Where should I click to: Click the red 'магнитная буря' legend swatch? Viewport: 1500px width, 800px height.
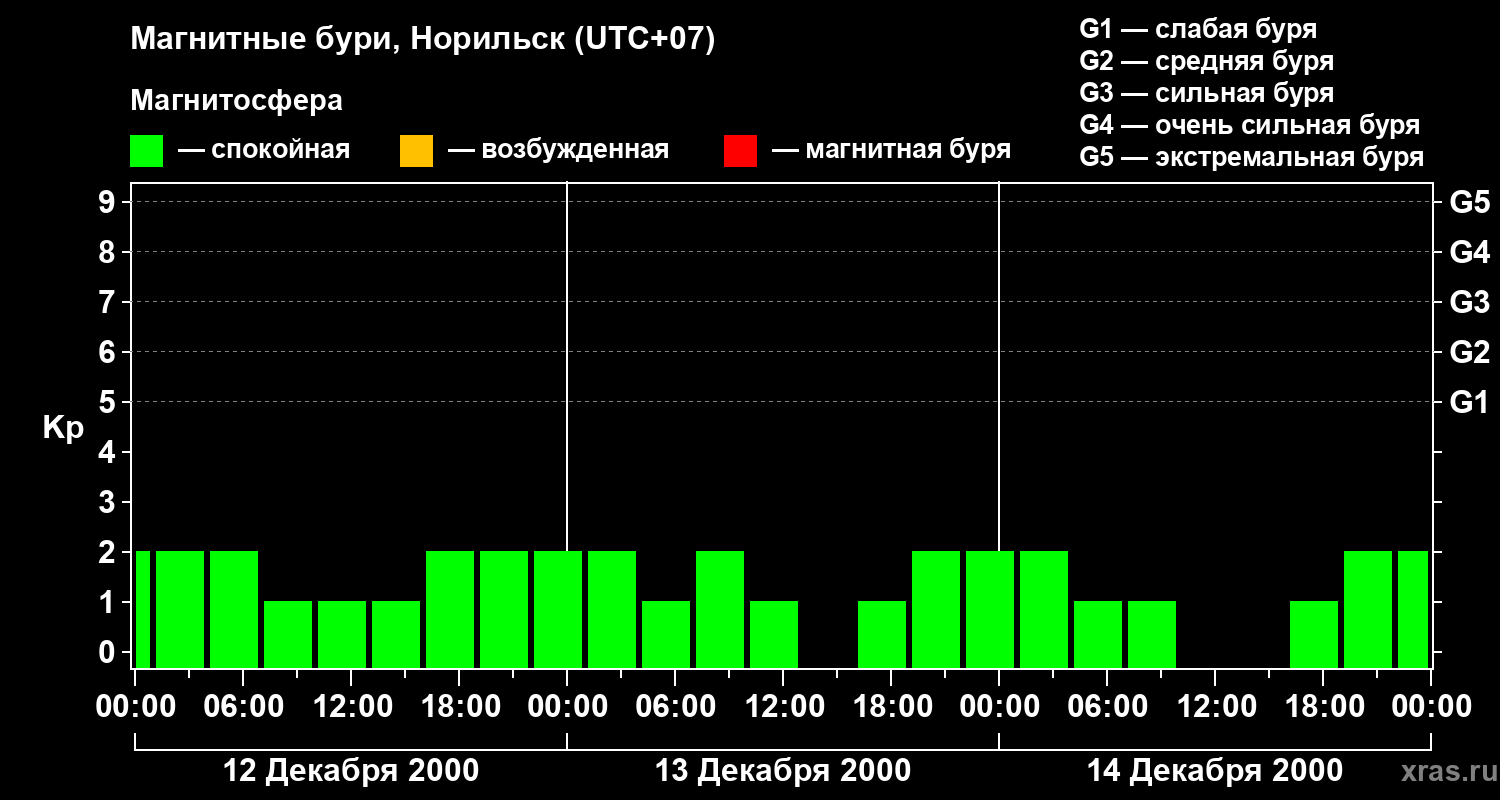(x=740, y=151)
